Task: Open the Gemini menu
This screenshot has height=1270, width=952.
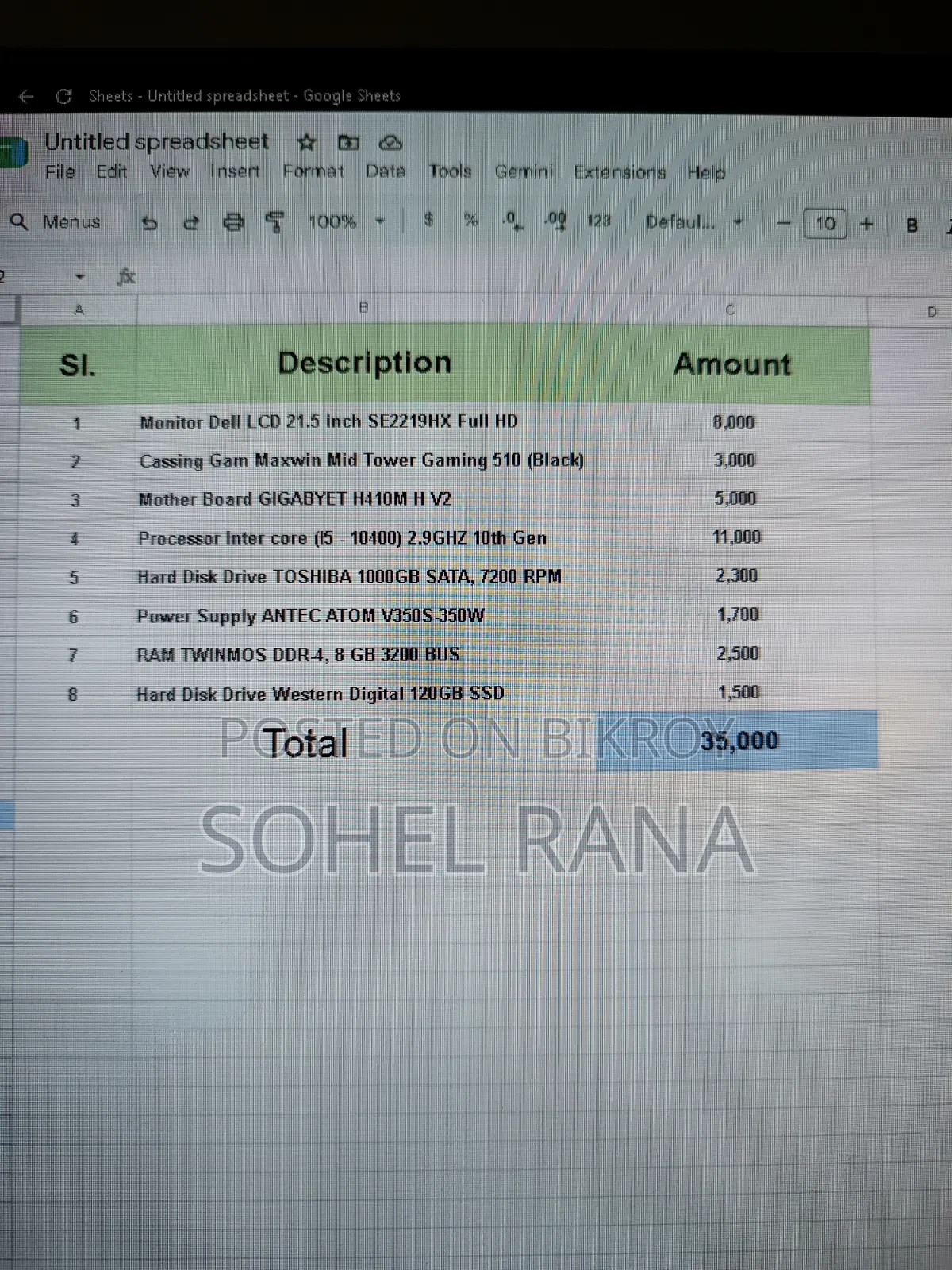Action: coord(524,171)
